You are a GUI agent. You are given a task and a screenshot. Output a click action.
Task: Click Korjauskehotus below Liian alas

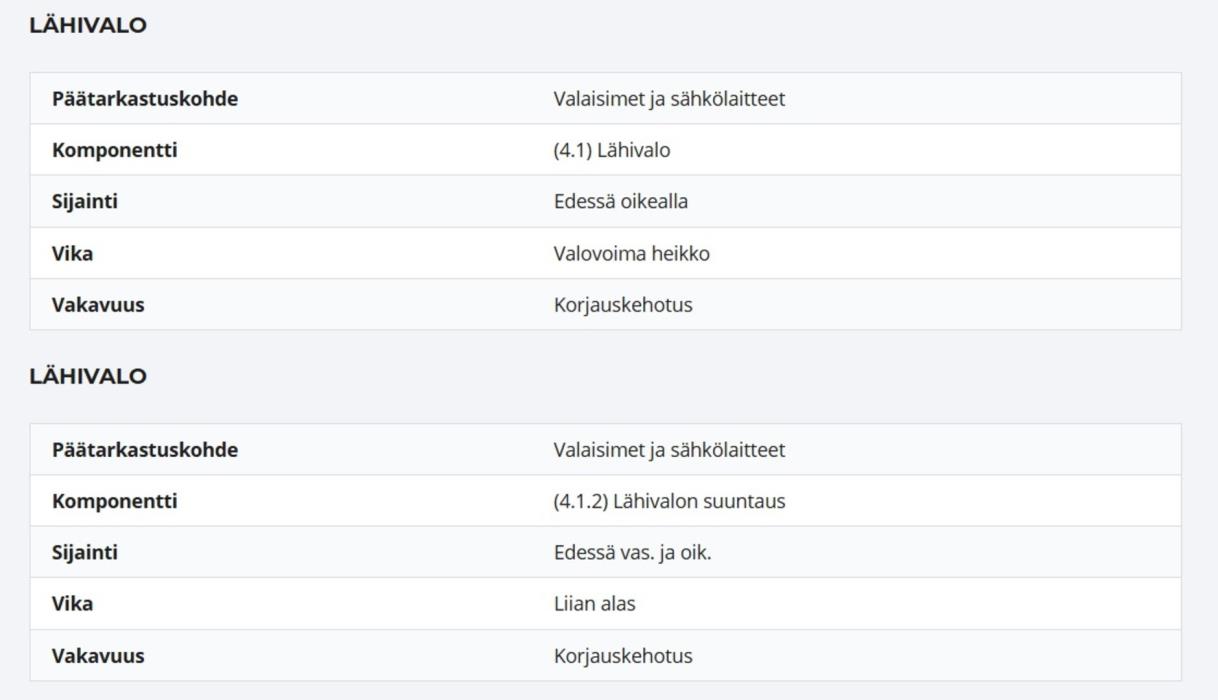[x=622, y=656]
